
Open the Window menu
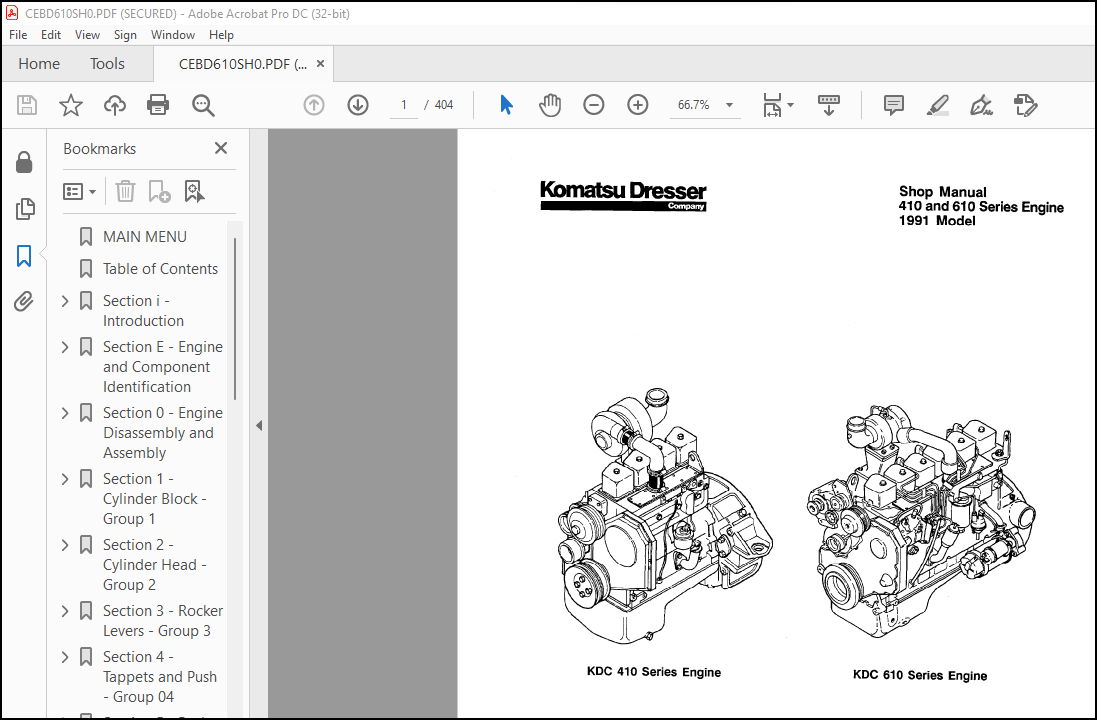point(173,34)
